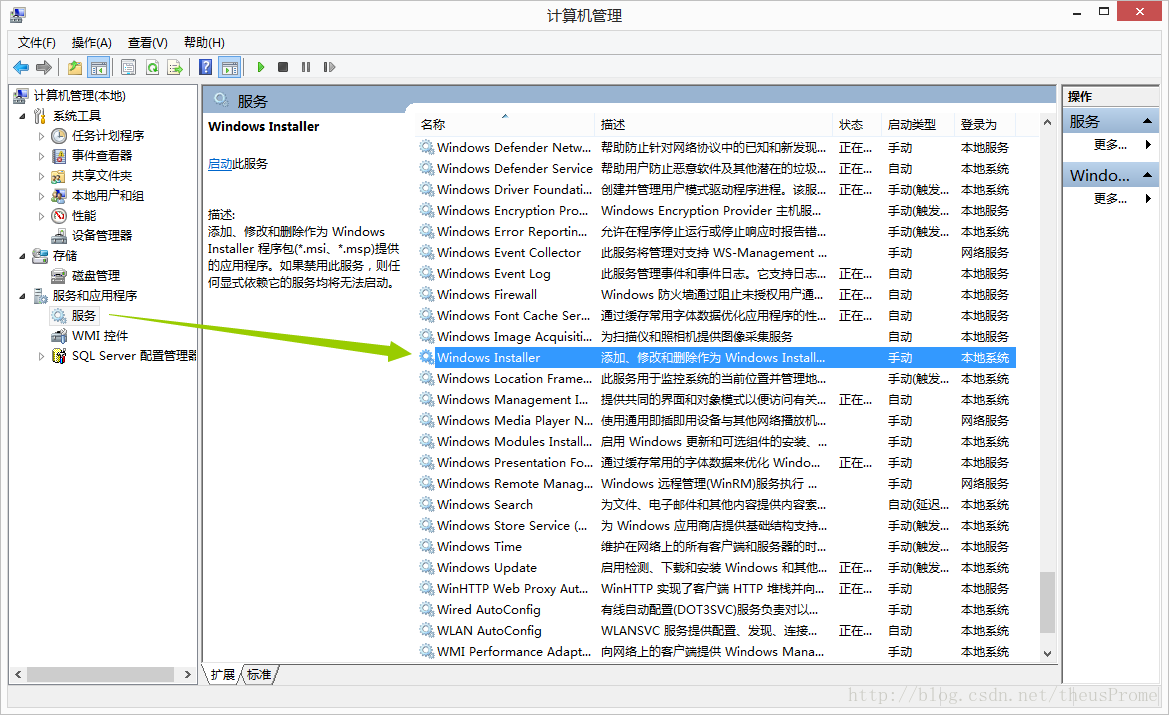This screenshot has height=715, width=1169.
Task: Stop the service with the square icon
Action: 283,67
